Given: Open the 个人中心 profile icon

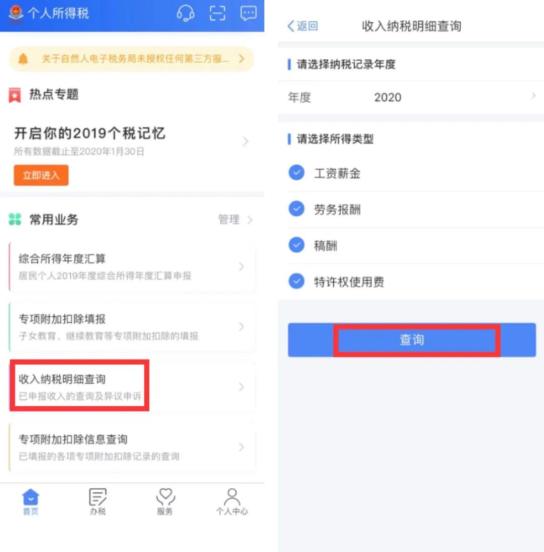Looking at the screenshot, I should coord(232,501).
